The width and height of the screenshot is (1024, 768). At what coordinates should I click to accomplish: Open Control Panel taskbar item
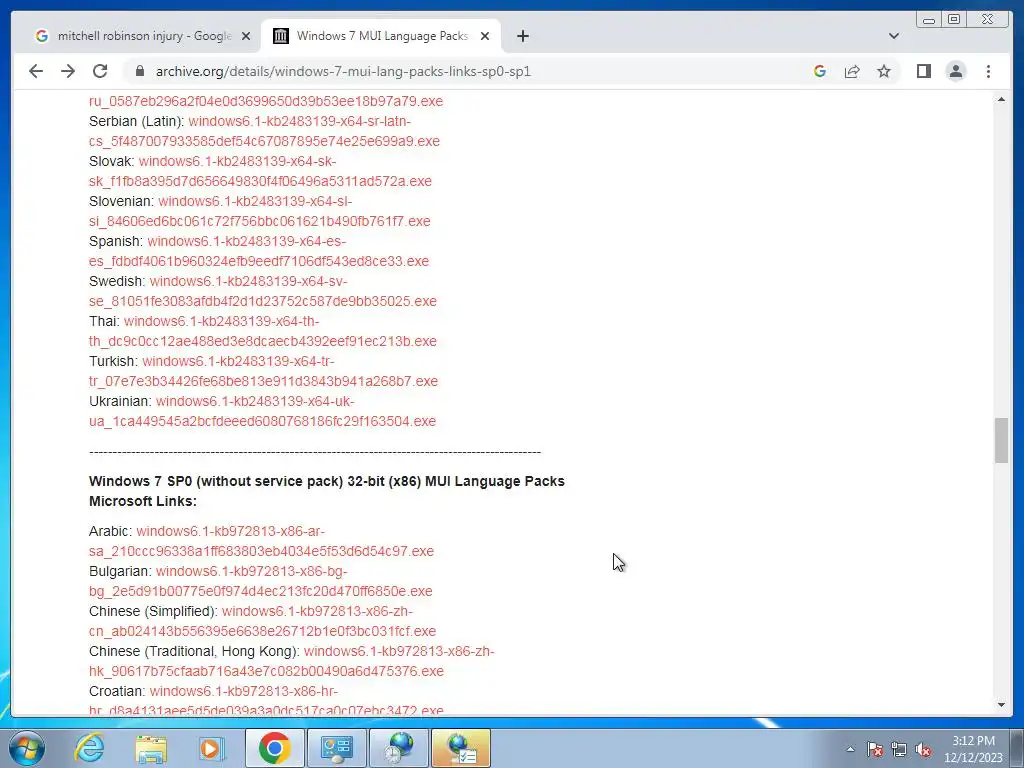click(336, 748)
